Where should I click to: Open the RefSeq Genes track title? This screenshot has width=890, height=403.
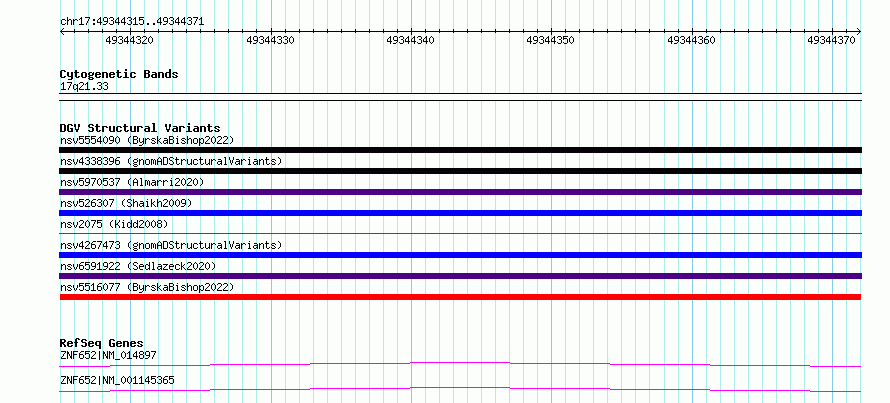tap(102, 343)
